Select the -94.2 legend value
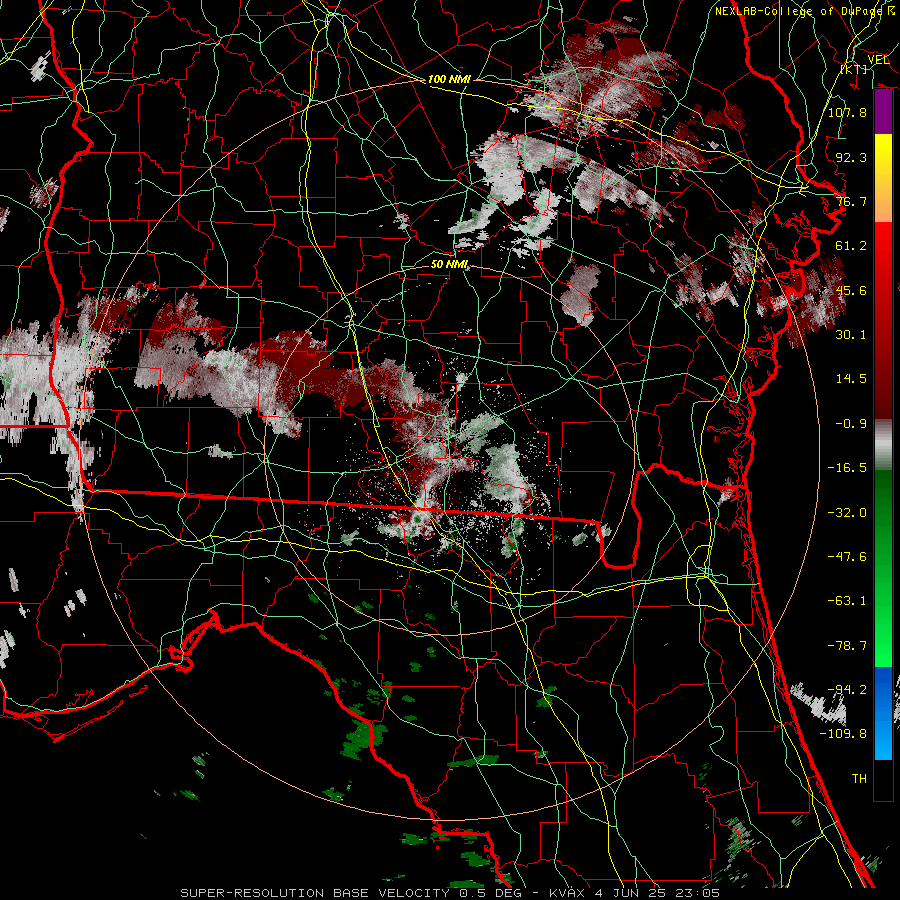The height and width of the screenshot is (900, 900). [x=847, y=690]
